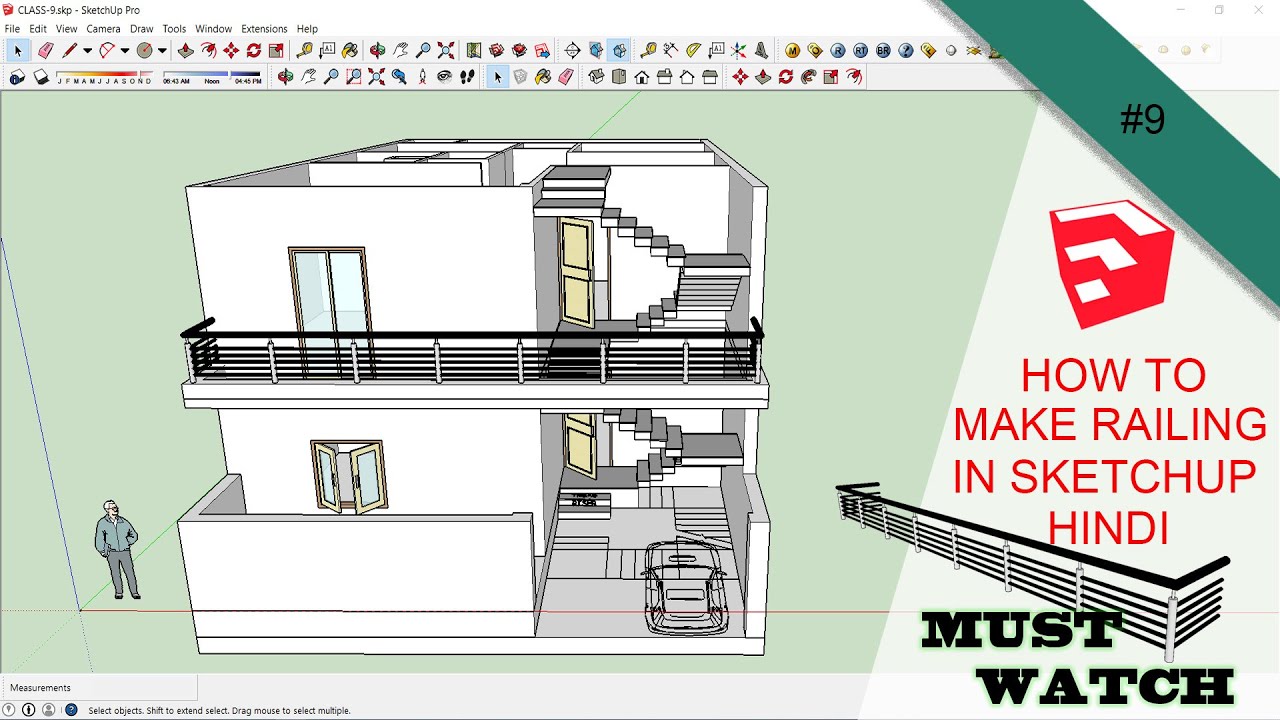This screenshot has width=1280, height=720.
Task: Switch to Left view
Action: pyautogui.click(x=710, y=77)
